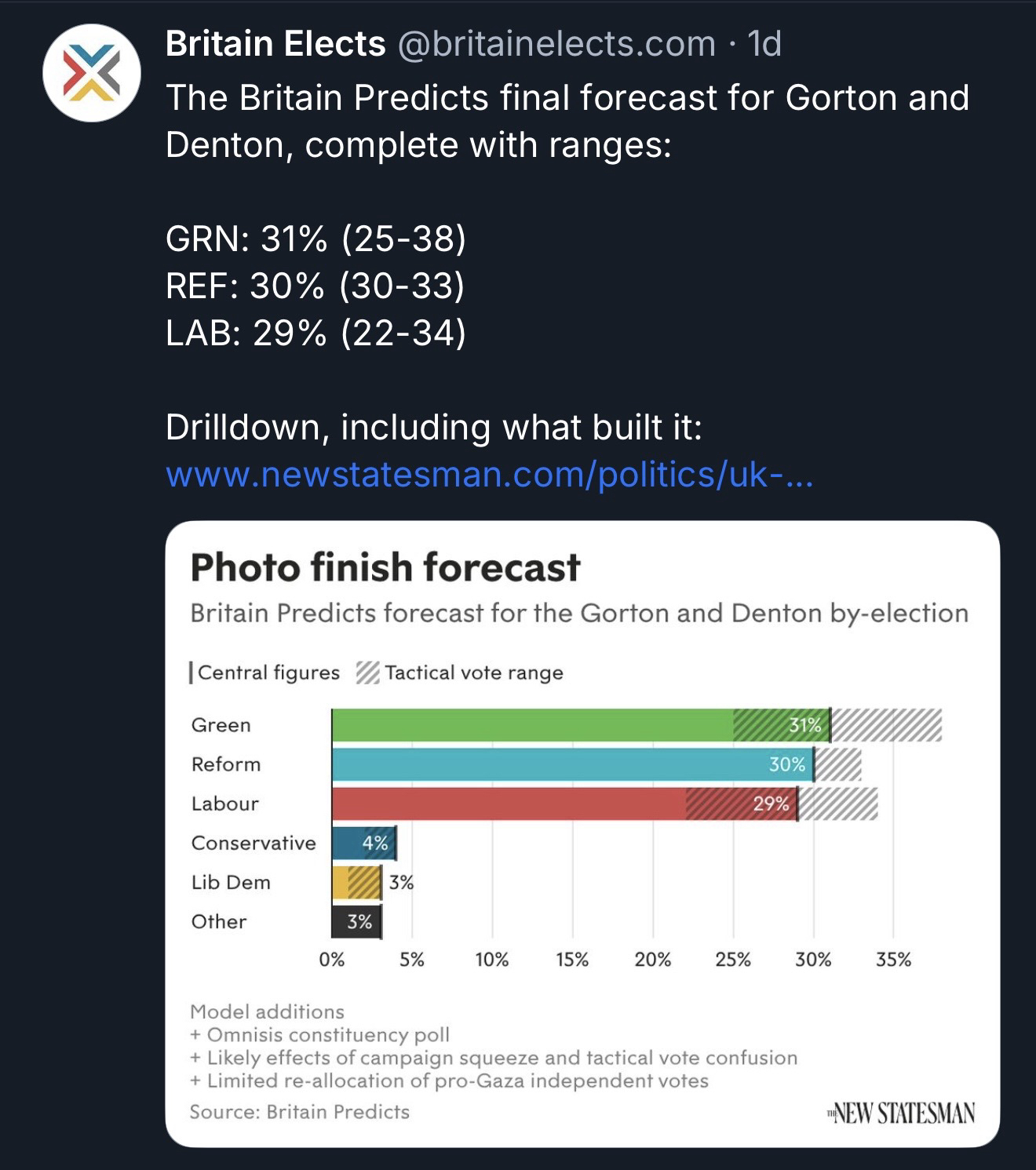Click the 29% label on Labour bar
This screenshot has width=1036, height=1170.
pos(771,804)
